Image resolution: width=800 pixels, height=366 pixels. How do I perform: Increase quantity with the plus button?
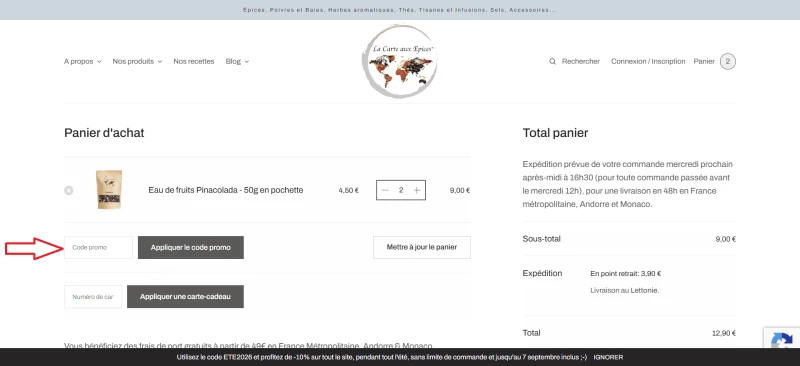417,190
